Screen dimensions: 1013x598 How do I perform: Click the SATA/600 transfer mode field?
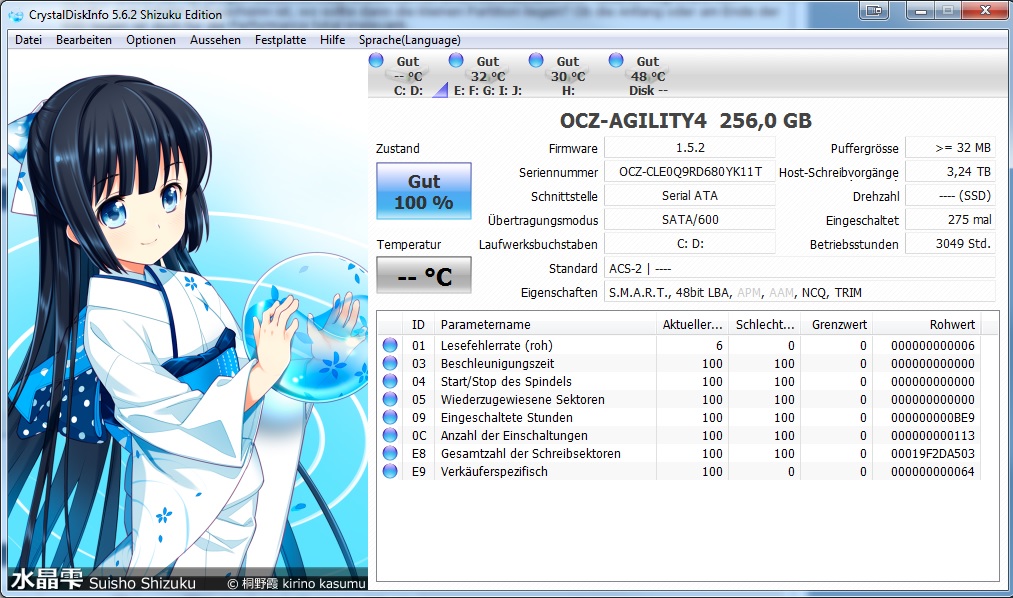click(690, 220)
